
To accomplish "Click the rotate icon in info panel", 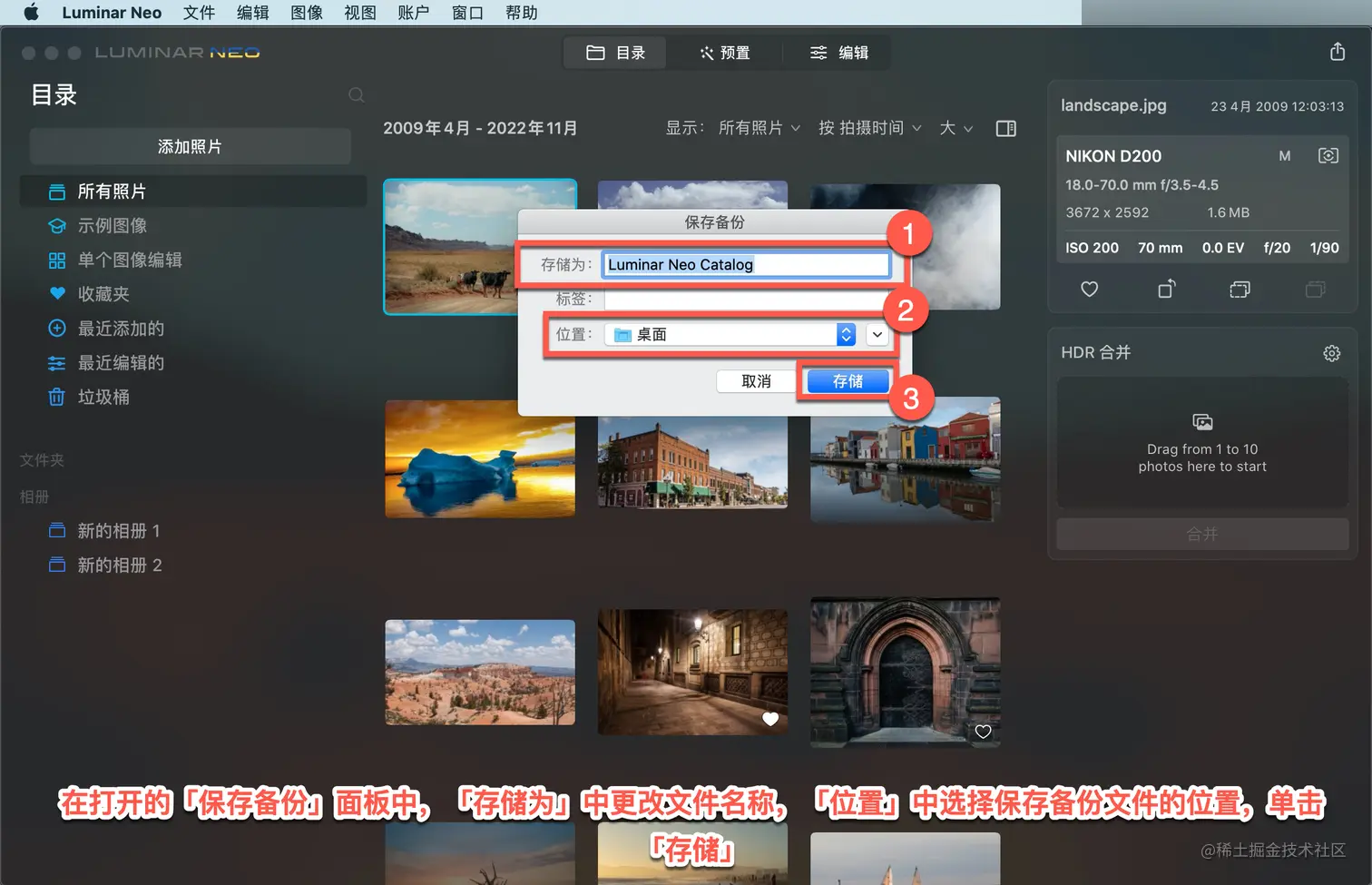I will point(1166,289).
